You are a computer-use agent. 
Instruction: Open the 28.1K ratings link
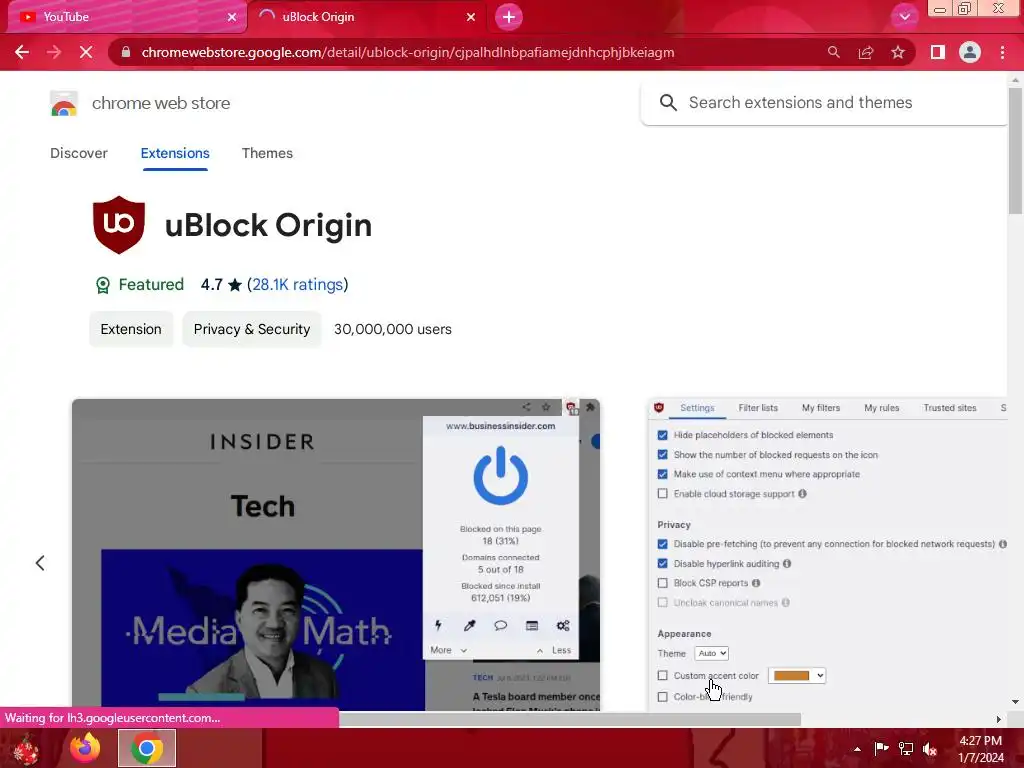pyautogui.click(x=298, y=285)
